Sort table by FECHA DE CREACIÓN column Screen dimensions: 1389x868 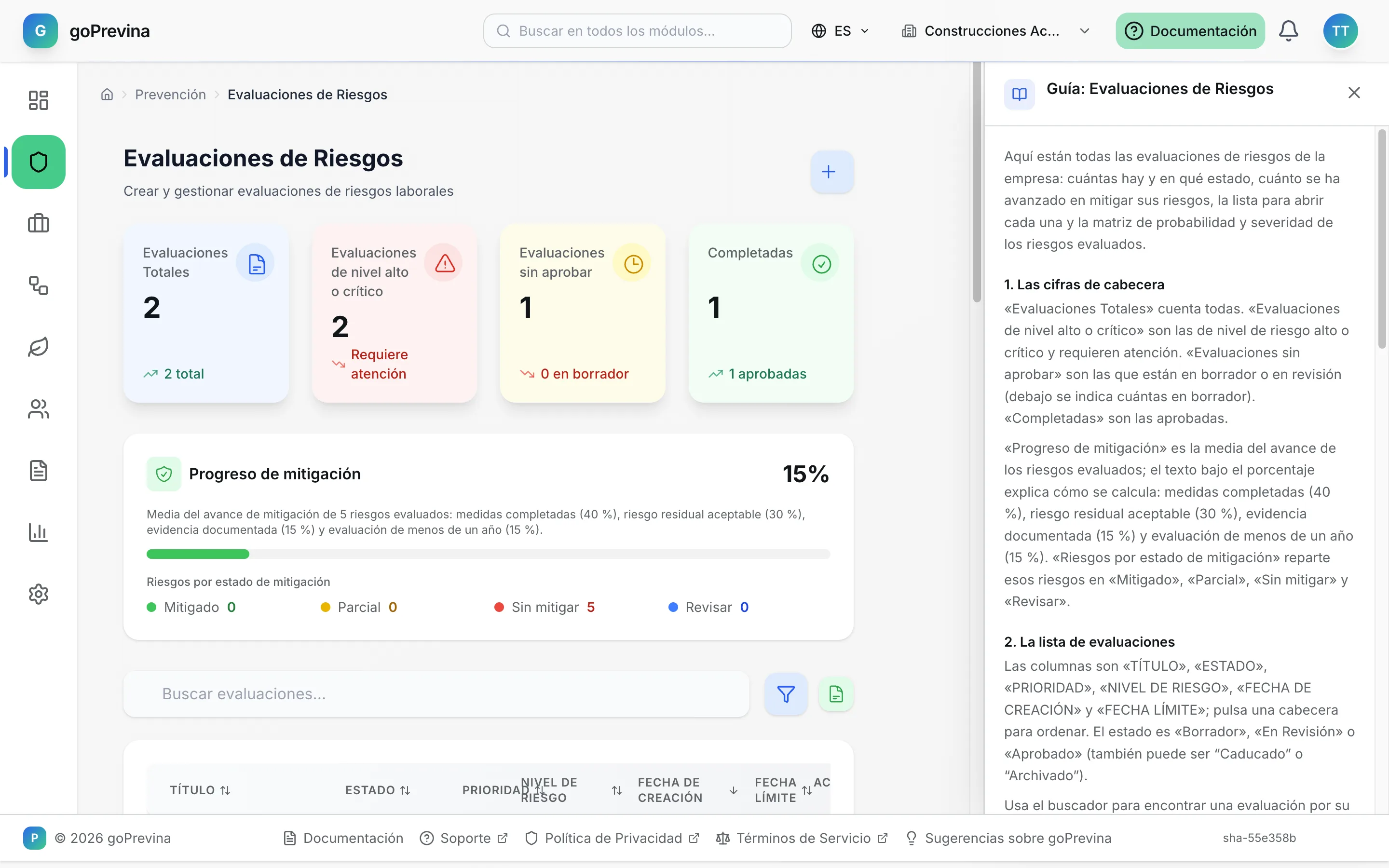(x=688, y=790)
